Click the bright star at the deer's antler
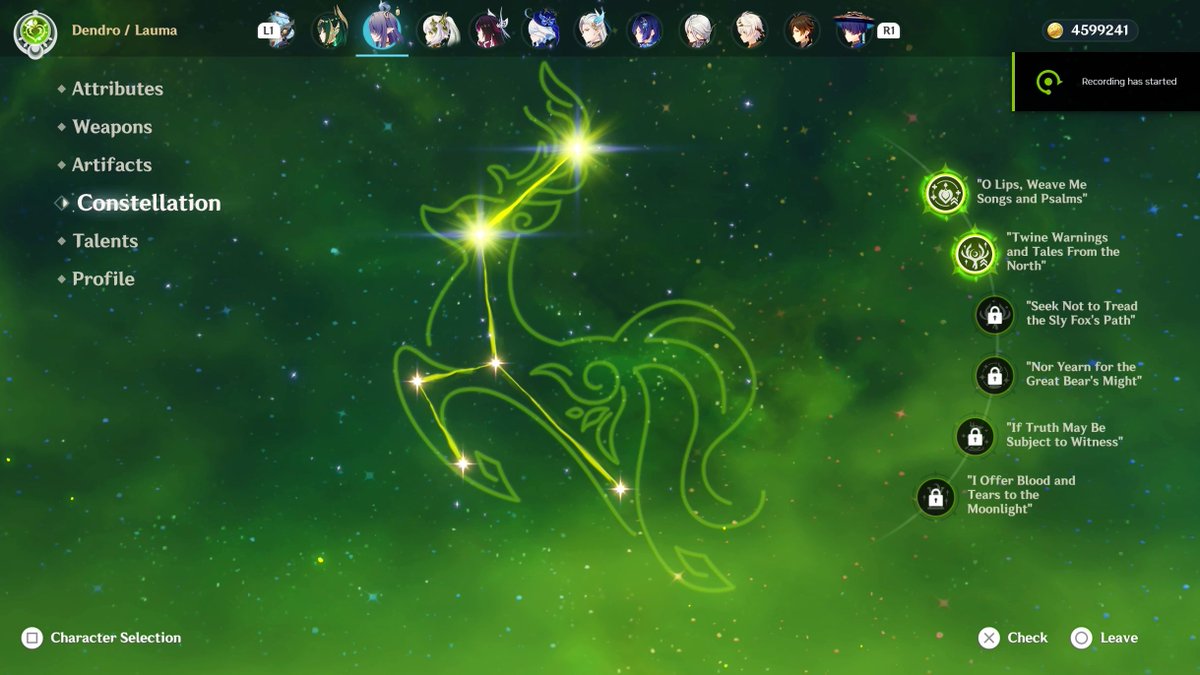This screenshot has width=1200, height=675. pyautogui.click(x=576, y=150)
